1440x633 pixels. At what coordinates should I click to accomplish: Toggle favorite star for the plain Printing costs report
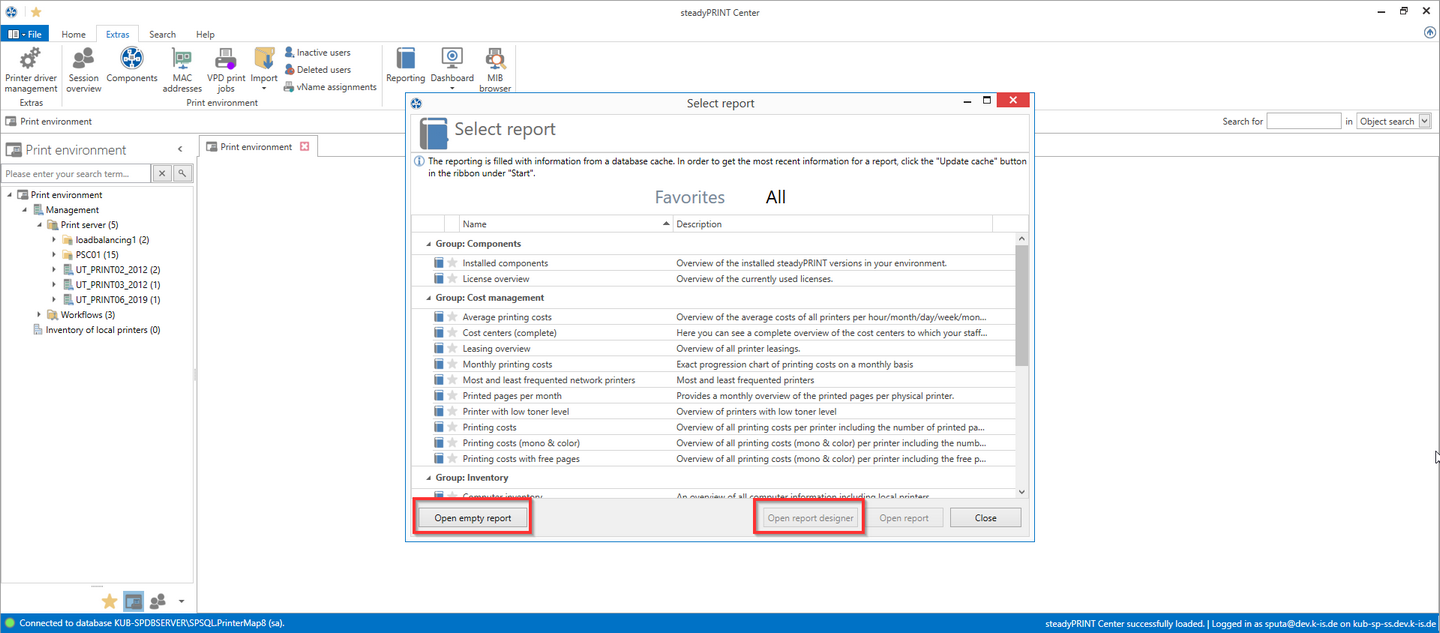[x=452, y=427]
